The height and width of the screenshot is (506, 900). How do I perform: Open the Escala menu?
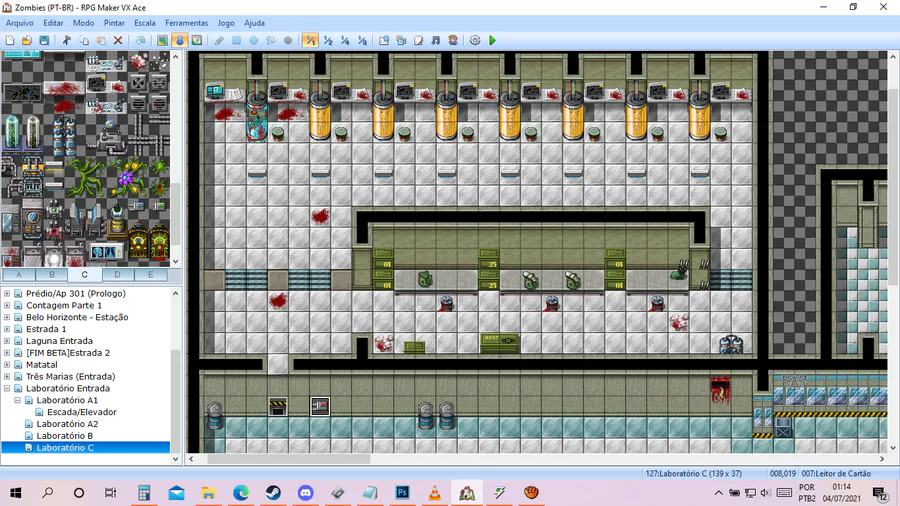coord(145,23)
